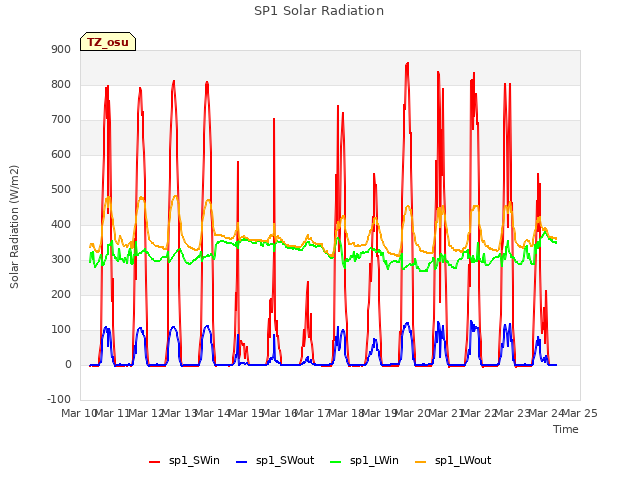Image resolution: width=640 pixels, height=480 pixels.
Task: Click the red SWin spike near Mar 16
Action: (x=274, y=119)
